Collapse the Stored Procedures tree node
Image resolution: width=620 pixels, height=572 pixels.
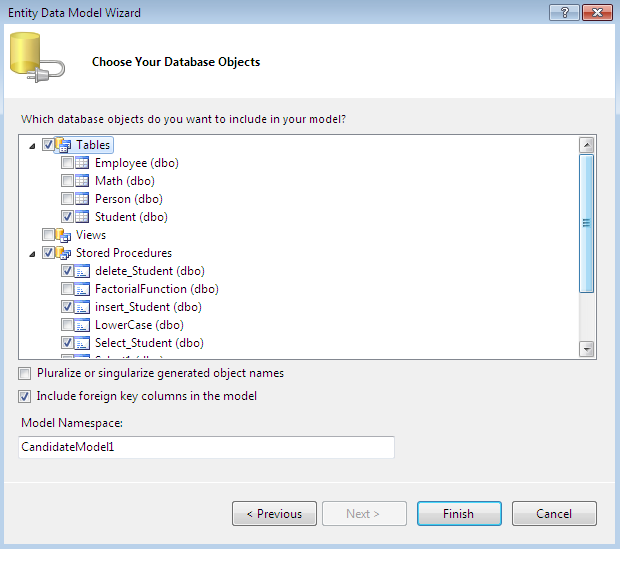(32, 254)
